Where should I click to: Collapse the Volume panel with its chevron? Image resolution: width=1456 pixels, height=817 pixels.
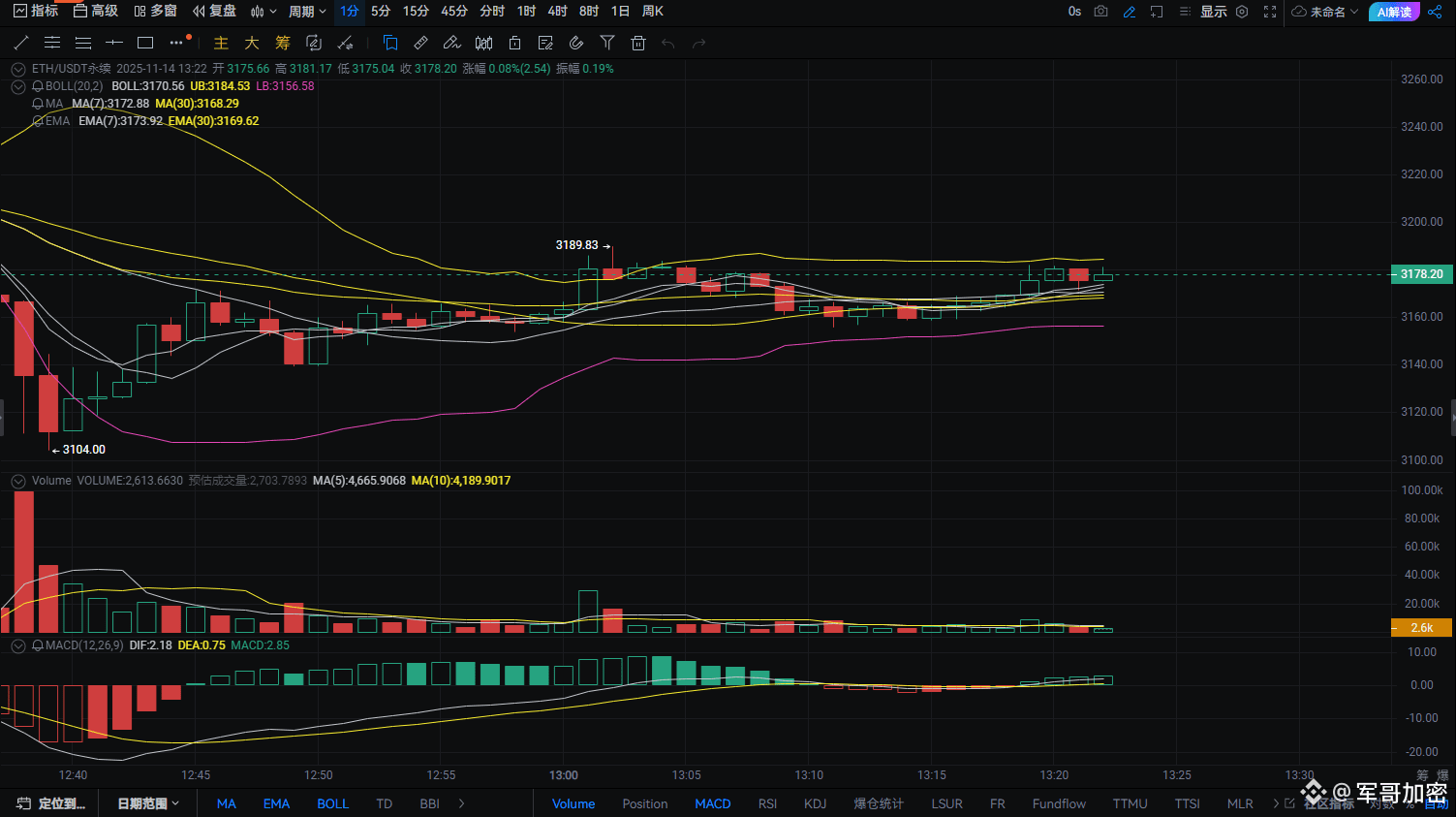17,481
